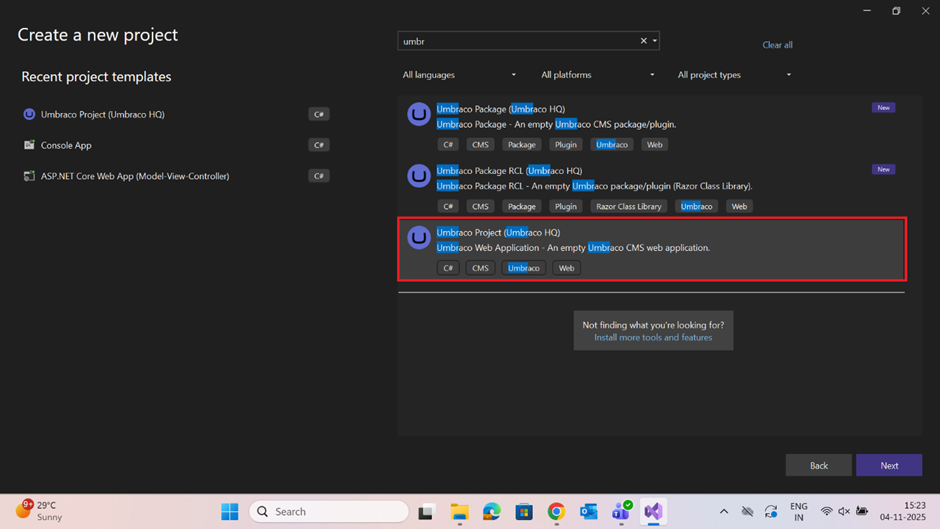Open Install more tools and features link

pyautogui.click(x=653, y=338)
